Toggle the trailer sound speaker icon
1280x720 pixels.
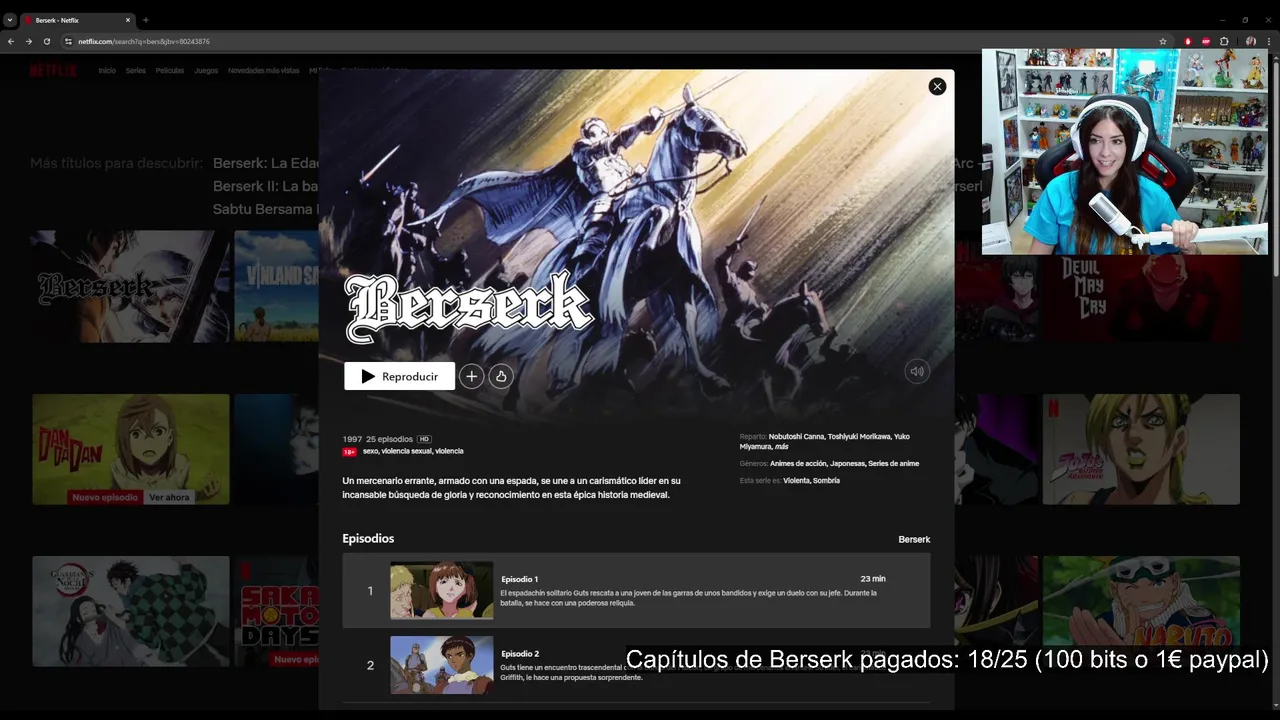tap(917, 371)
